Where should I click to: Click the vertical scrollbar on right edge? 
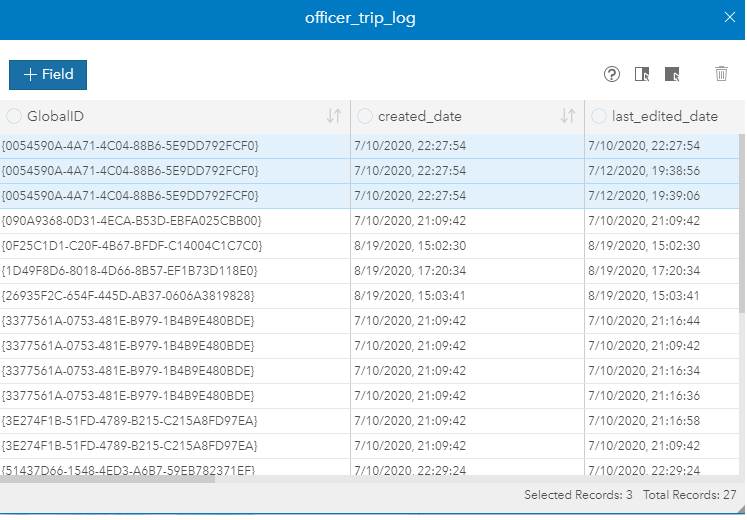tap(741, 220)
